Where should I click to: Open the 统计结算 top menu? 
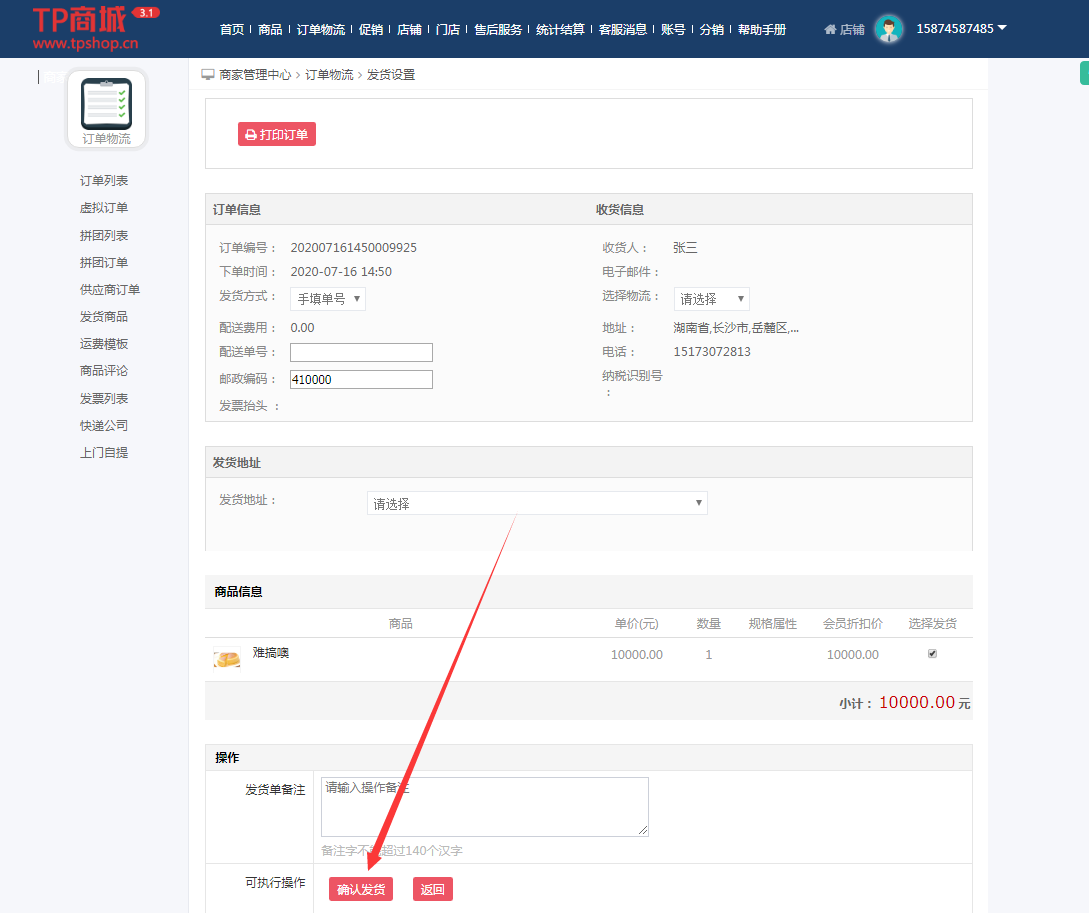pos(560,30)
